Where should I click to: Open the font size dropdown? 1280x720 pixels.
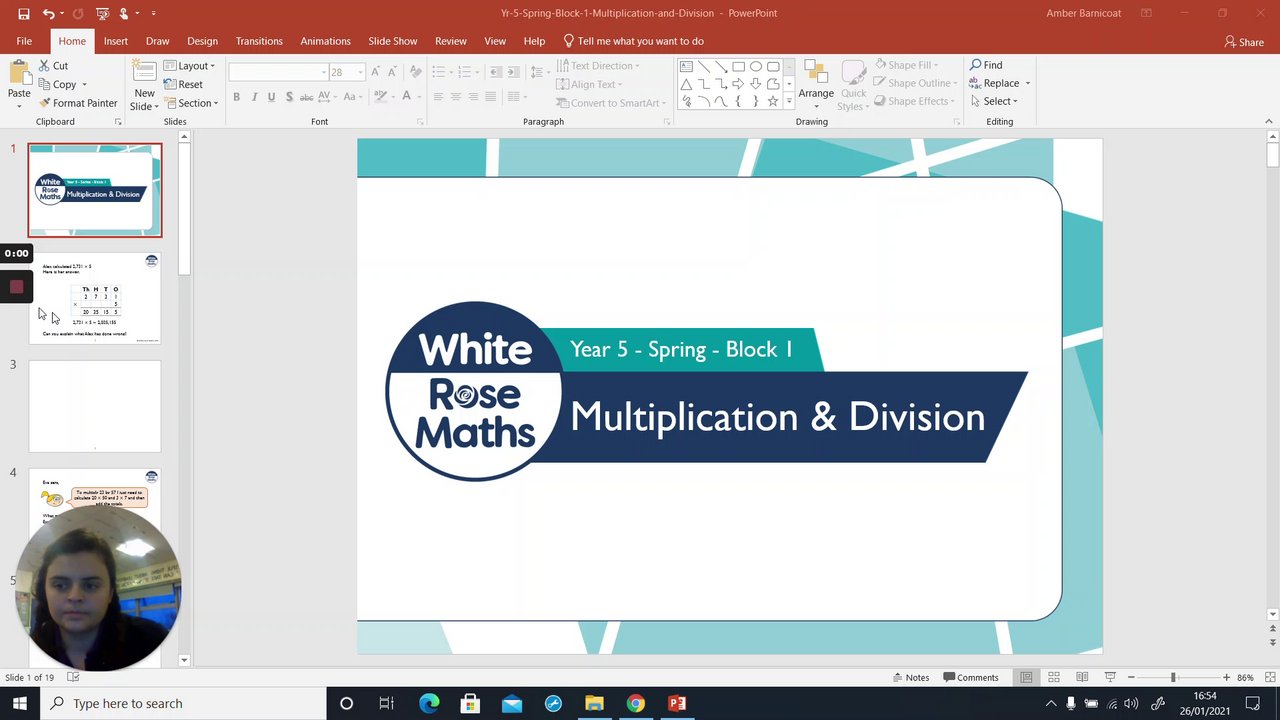(x=360, y=72)
